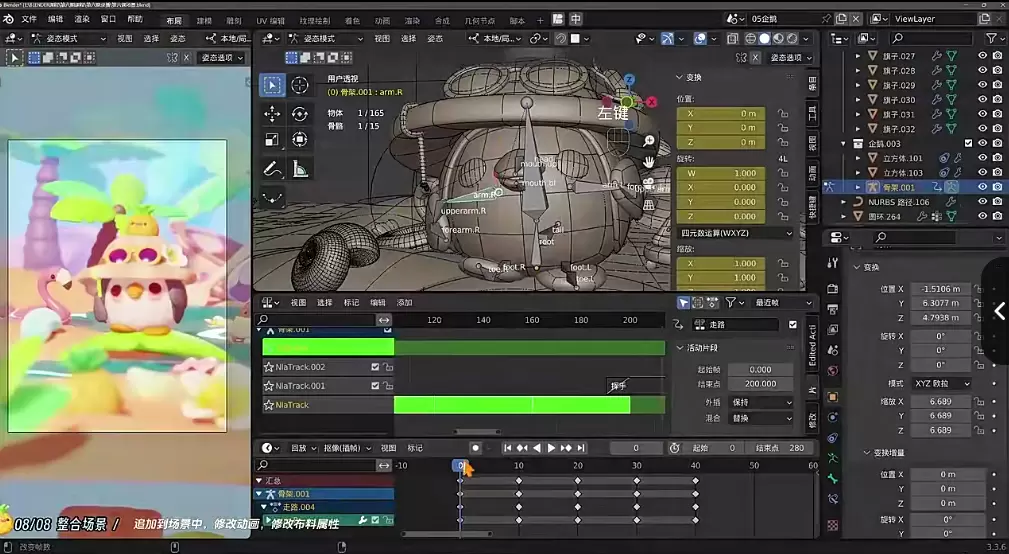1009x554 pixels.
Task: Open 姿态选项 in main viewport header
Action: (791, 58)
